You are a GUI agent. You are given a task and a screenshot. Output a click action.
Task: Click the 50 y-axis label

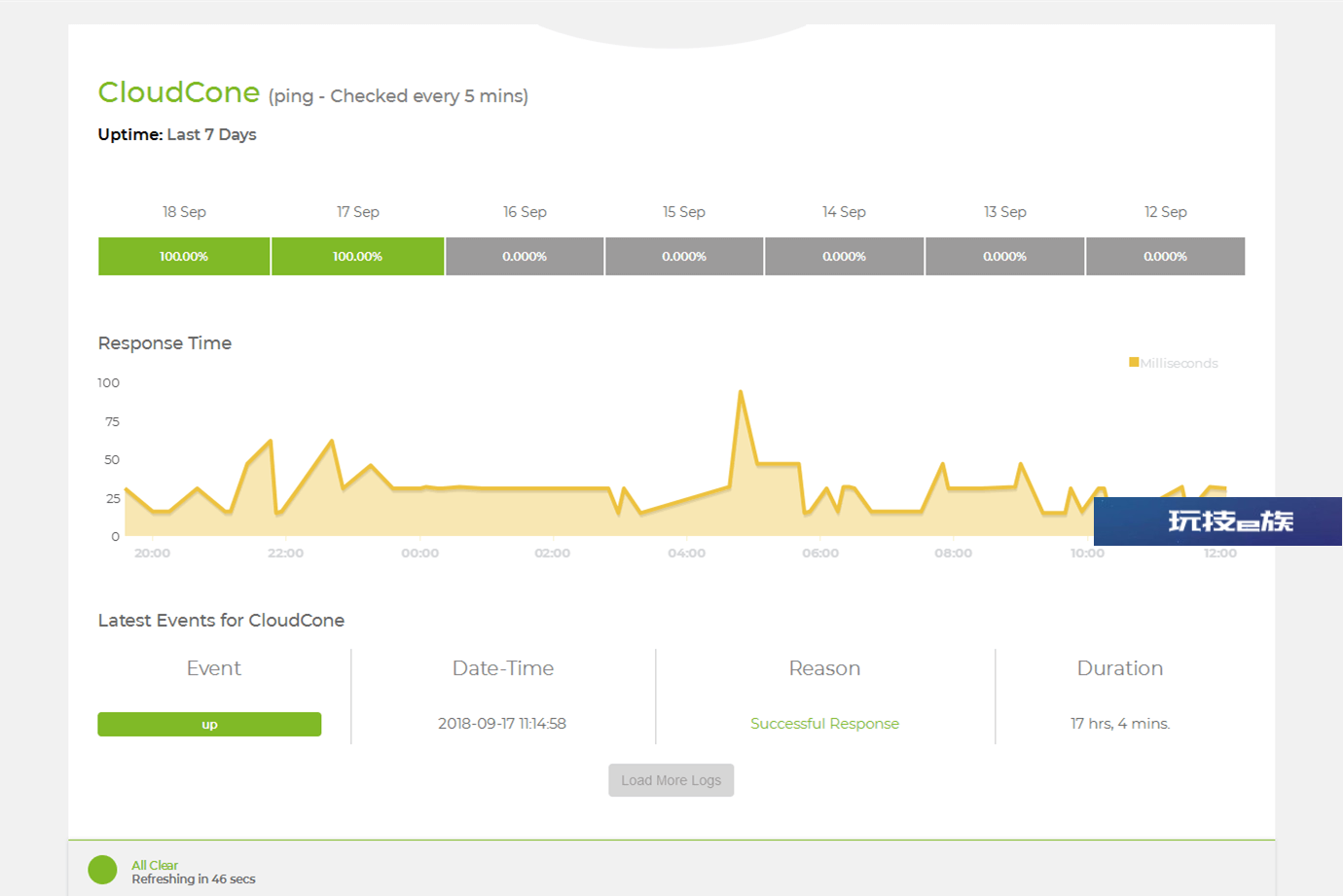(112, 459)
